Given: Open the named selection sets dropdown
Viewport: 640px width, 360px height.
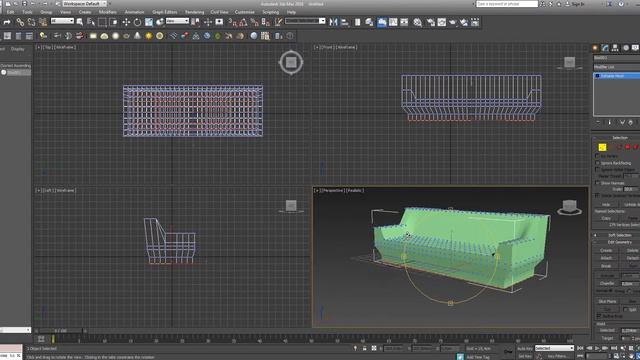Looking at the screenshot, I should [x=305, y=21].
